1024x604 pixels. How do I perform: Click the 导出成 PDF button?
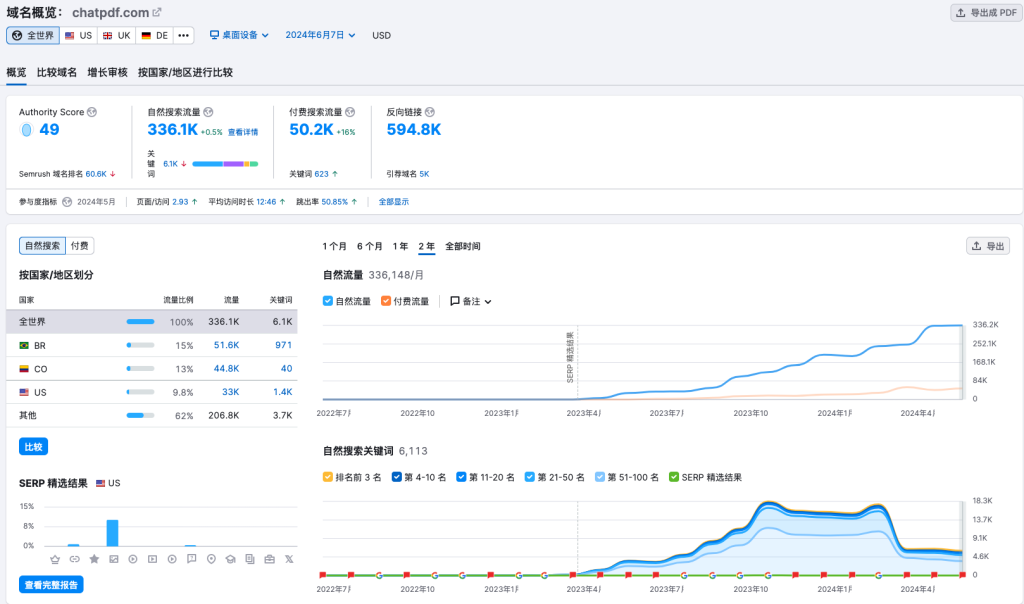[986, 12]
